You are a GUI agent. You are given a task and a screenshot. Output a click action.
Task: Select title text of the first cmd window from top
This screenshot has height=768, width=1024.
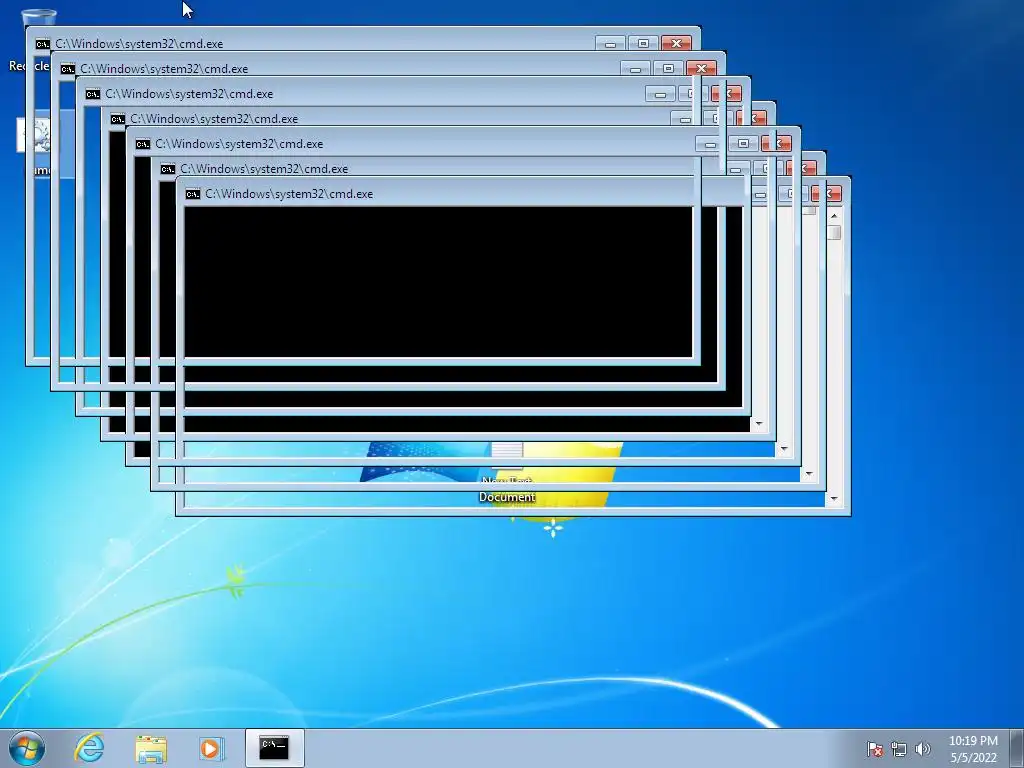(x=139, y=44)
